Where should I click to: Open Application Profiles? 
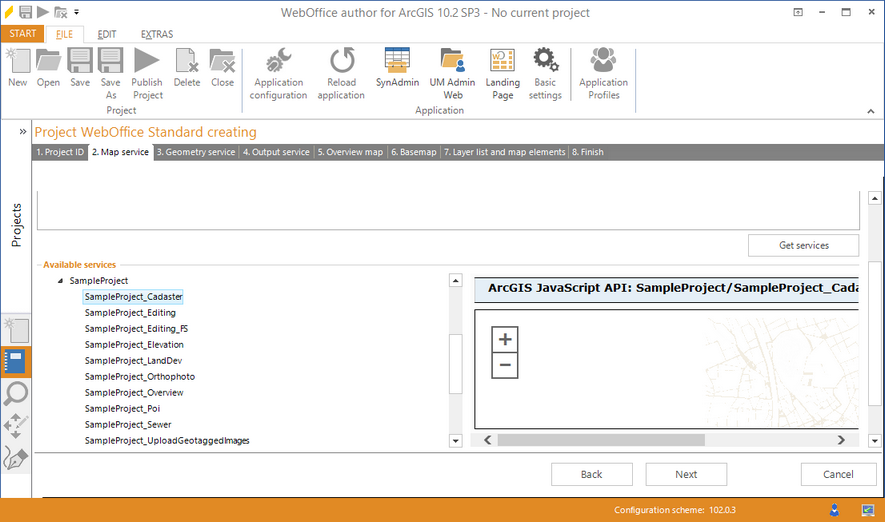point(603,74)
